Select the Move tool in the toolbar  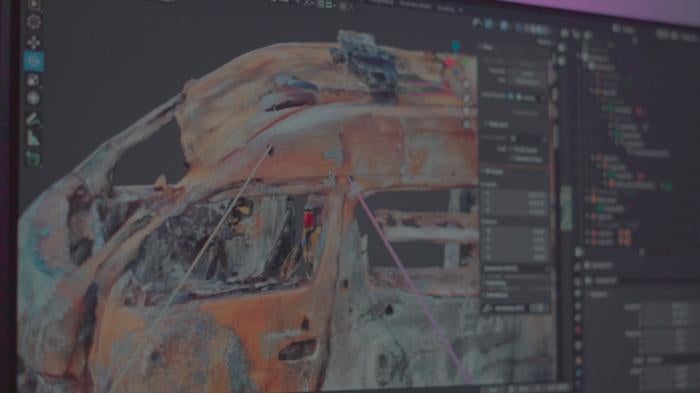tap(34, 42)
